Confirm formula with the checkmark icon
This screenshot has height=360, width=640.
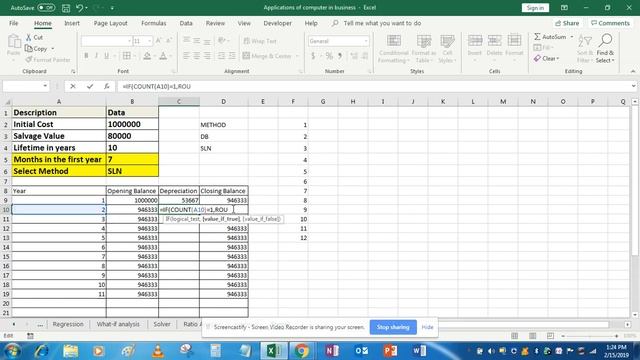[90, 86]
